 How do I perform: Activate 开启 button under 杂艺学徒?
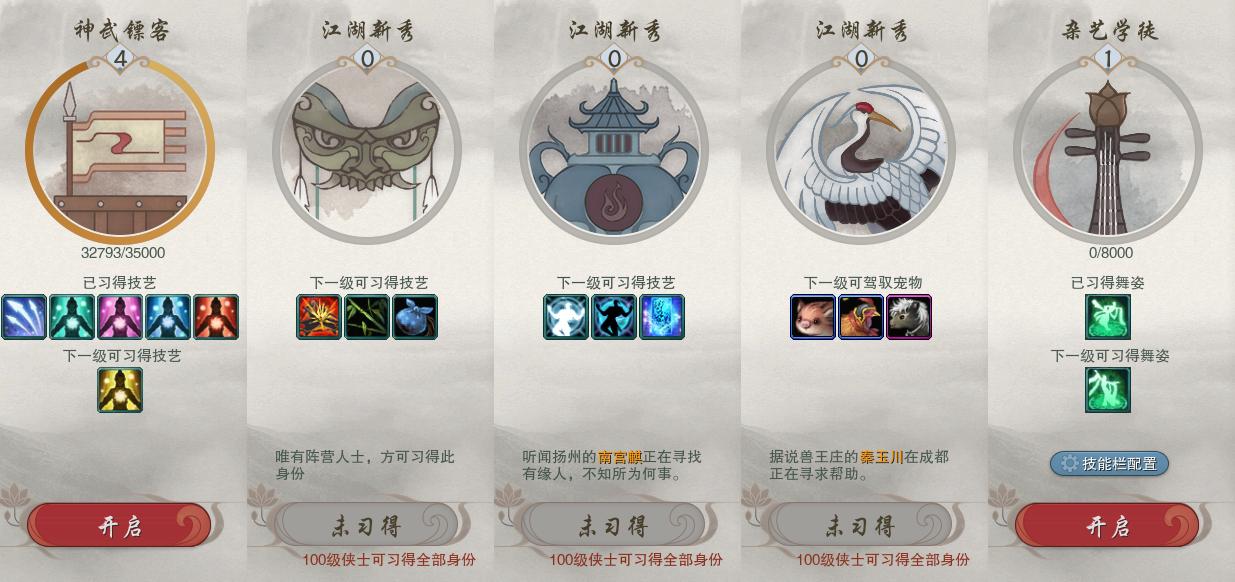tap(1107, 526)
